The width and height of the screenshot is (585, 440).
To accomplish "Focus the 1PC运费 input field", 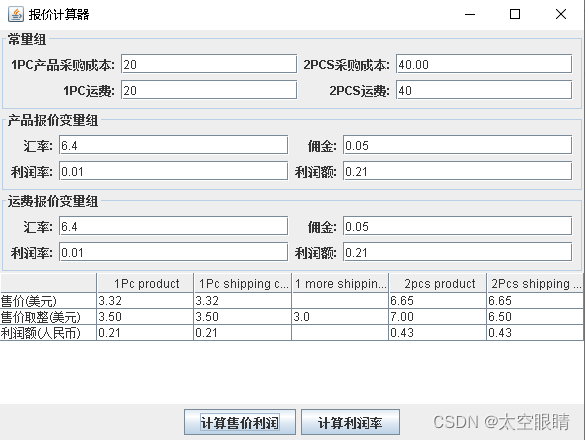I will click(209, 90).
